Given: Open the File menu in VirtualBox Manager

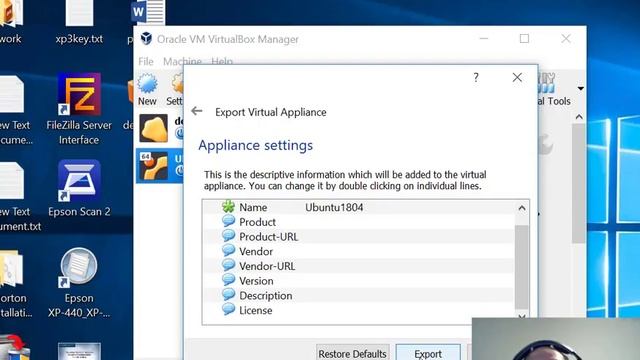Looking at the screenshot, I should pos(146,61).
